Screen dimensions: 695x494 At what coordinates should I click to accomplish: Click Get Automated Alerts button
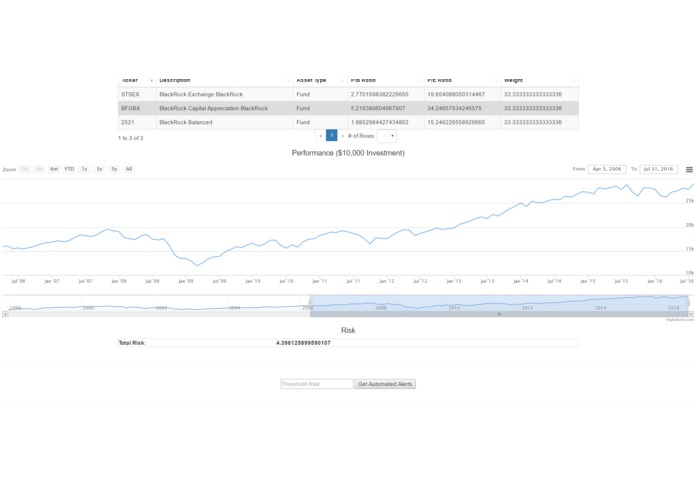click(385, 384)
